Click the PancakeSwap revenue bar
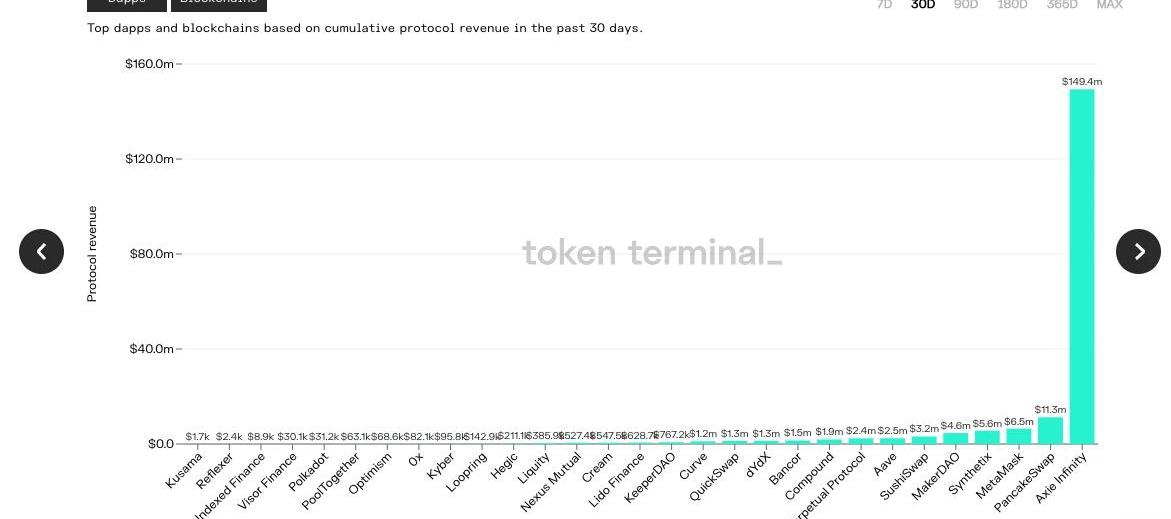The image size is (1171, 519). (x=1050, y=431)
